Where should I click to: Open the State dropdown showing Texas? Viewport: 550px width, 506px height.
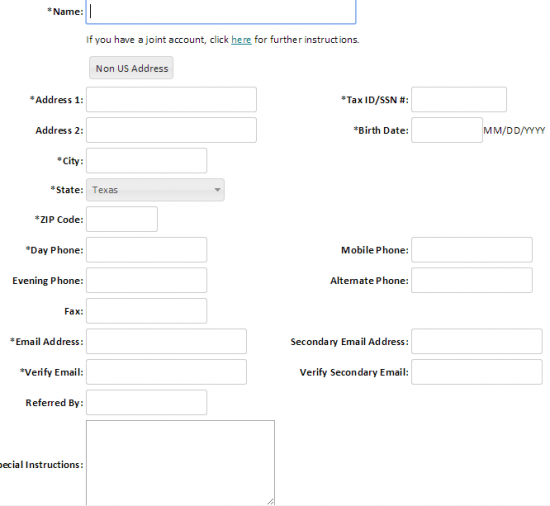click(155, 190)
